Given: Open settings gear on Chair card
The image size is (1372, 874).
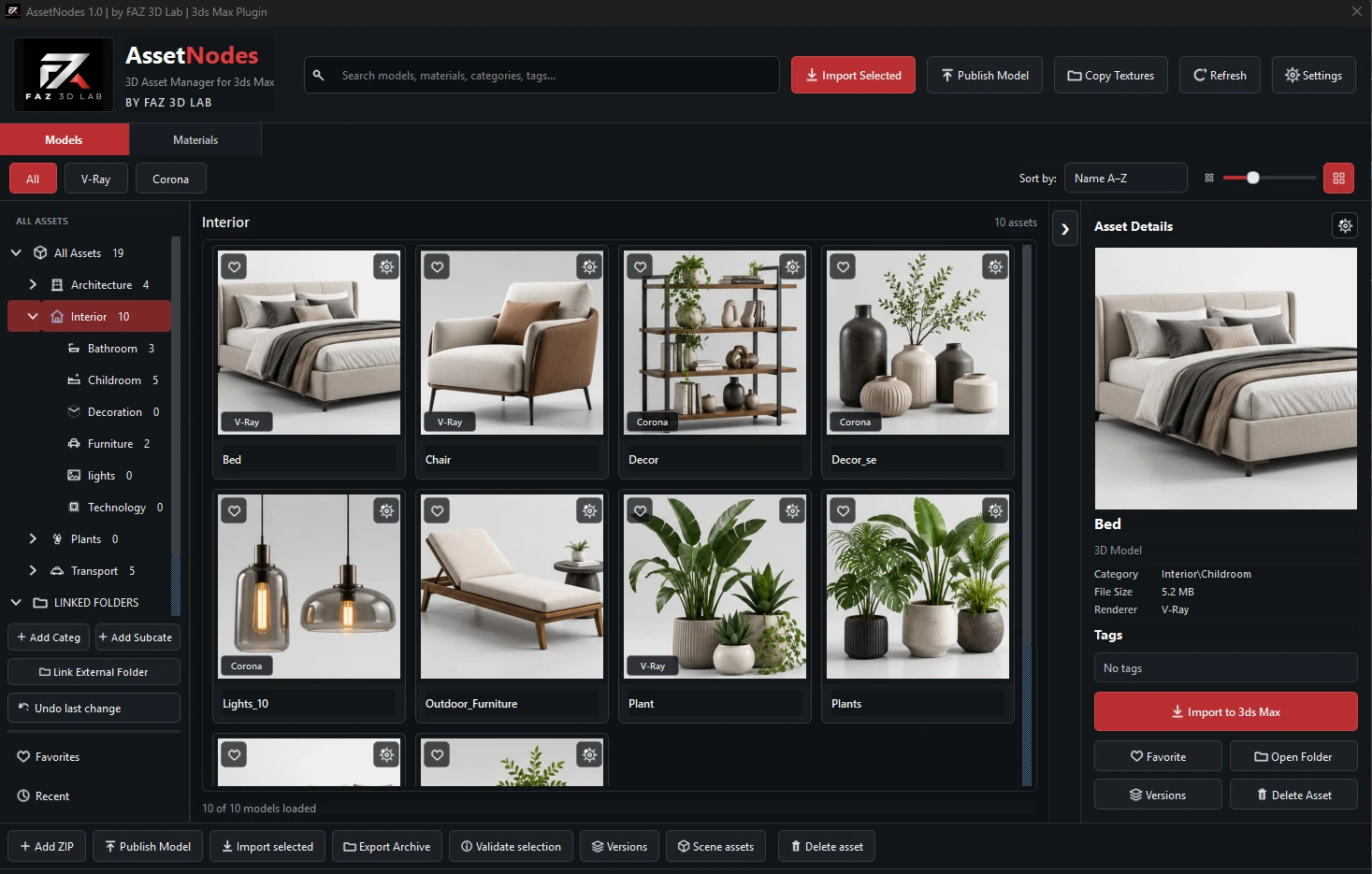Looking at the screenshot, I should [x=589, y=267].
